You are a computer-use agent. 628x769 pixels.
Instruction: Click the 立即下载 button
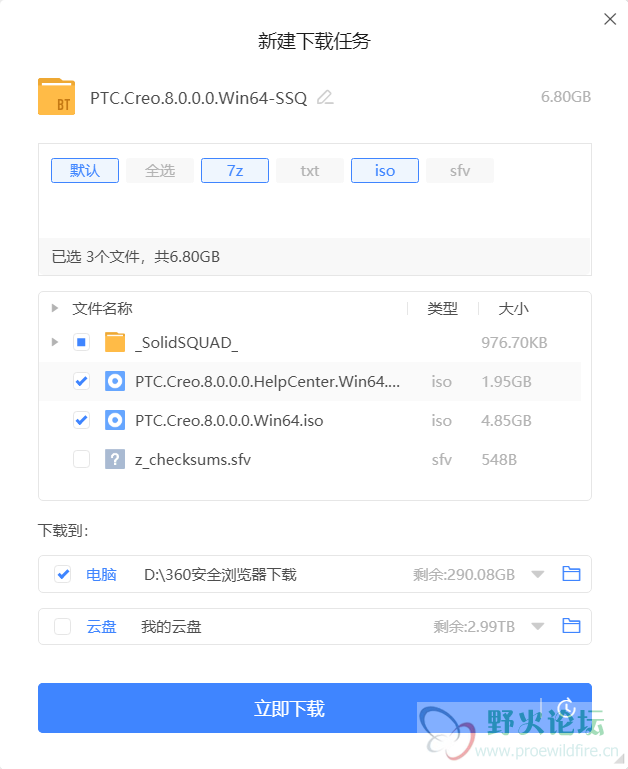click(x=289, y=708)
